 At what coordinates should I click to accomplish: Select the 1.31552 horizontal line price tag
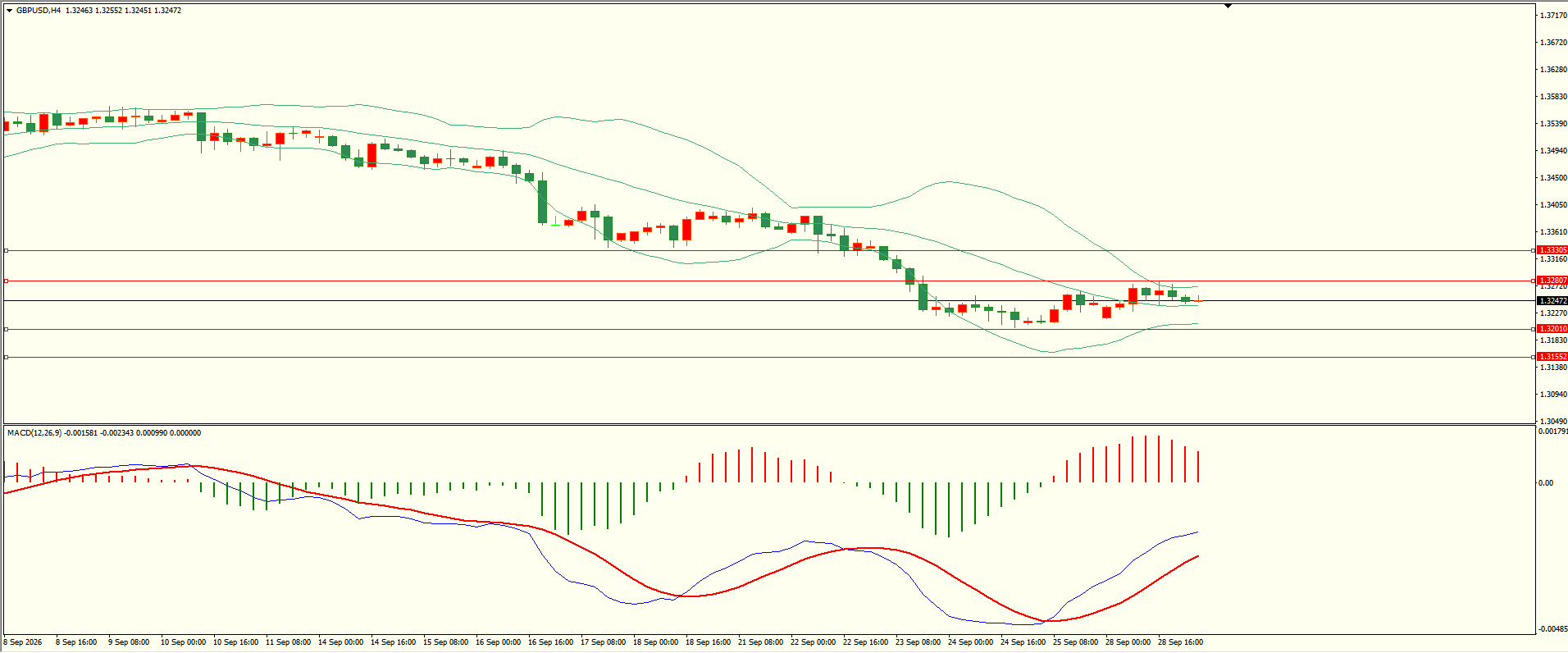point(1552,357)
